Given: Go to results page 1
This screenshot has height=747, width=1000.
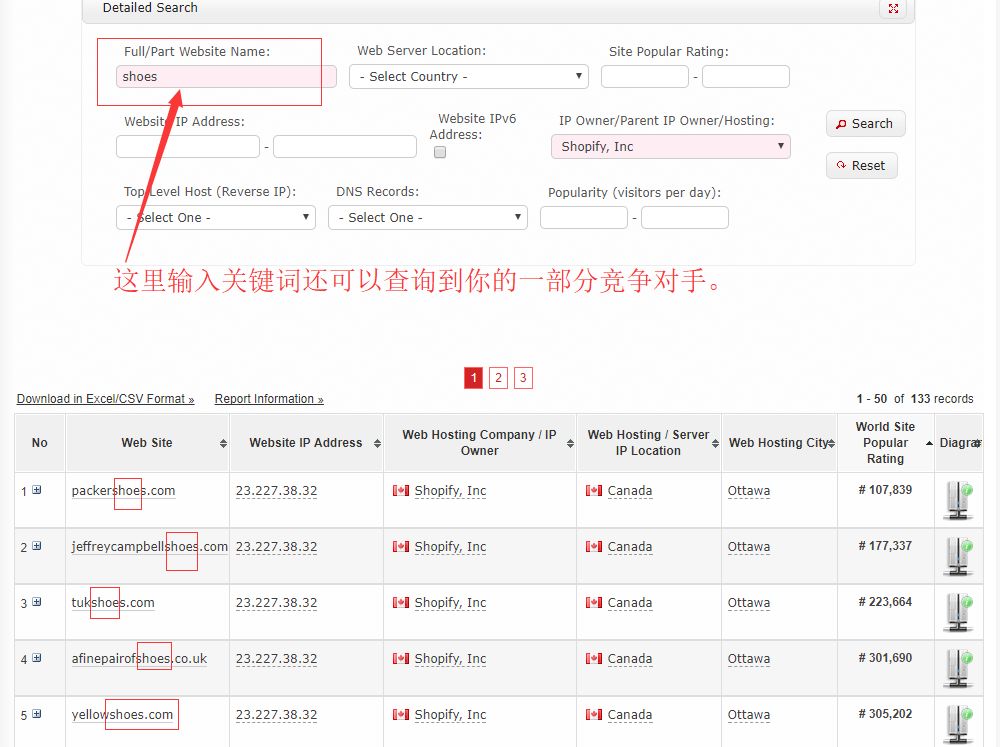Looking at the screenshot, I should pyautogui.click(x=473, y=378).
